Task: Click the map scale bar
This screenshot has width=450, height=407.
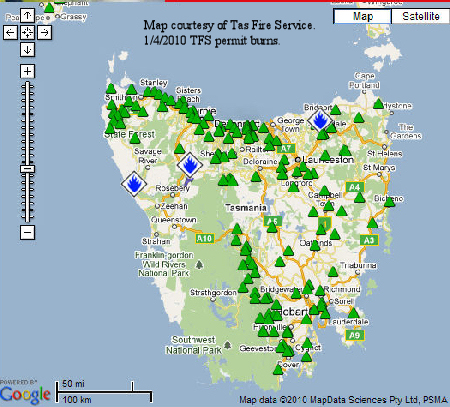Action: pos(104,392)
